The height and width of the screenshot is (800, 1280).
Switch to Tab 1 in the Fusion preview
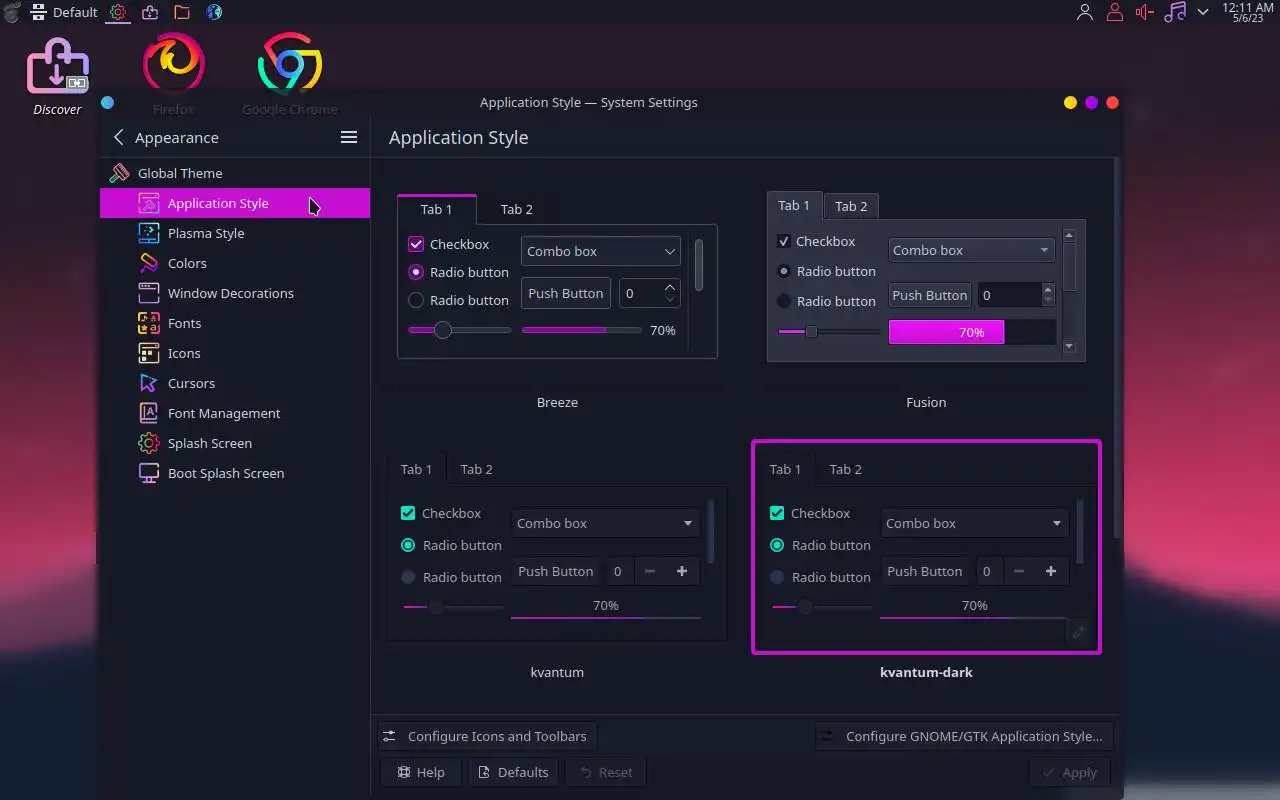pyautogui.click(x=794, y=205)
